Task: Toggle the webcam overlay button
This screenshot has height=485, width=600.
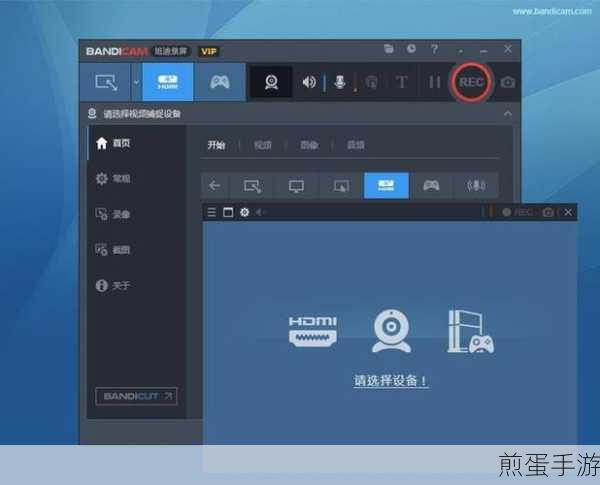Action: [x=271, y=82]
